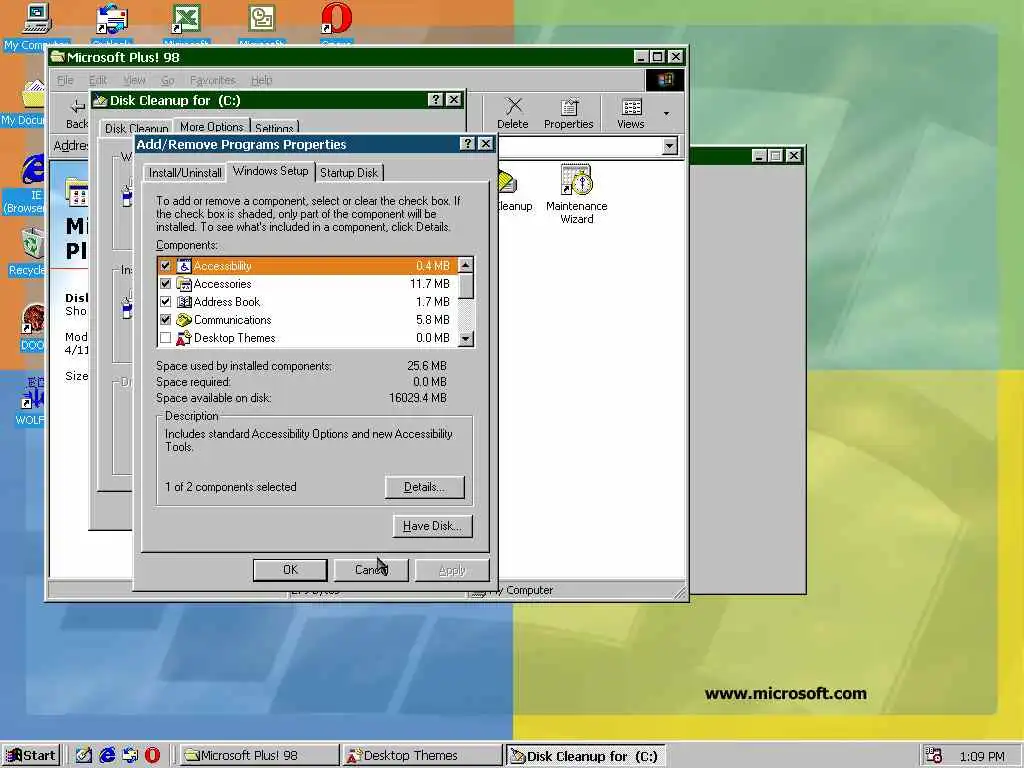
Task: Click the Communications component icon
Action: coord(184,320)
